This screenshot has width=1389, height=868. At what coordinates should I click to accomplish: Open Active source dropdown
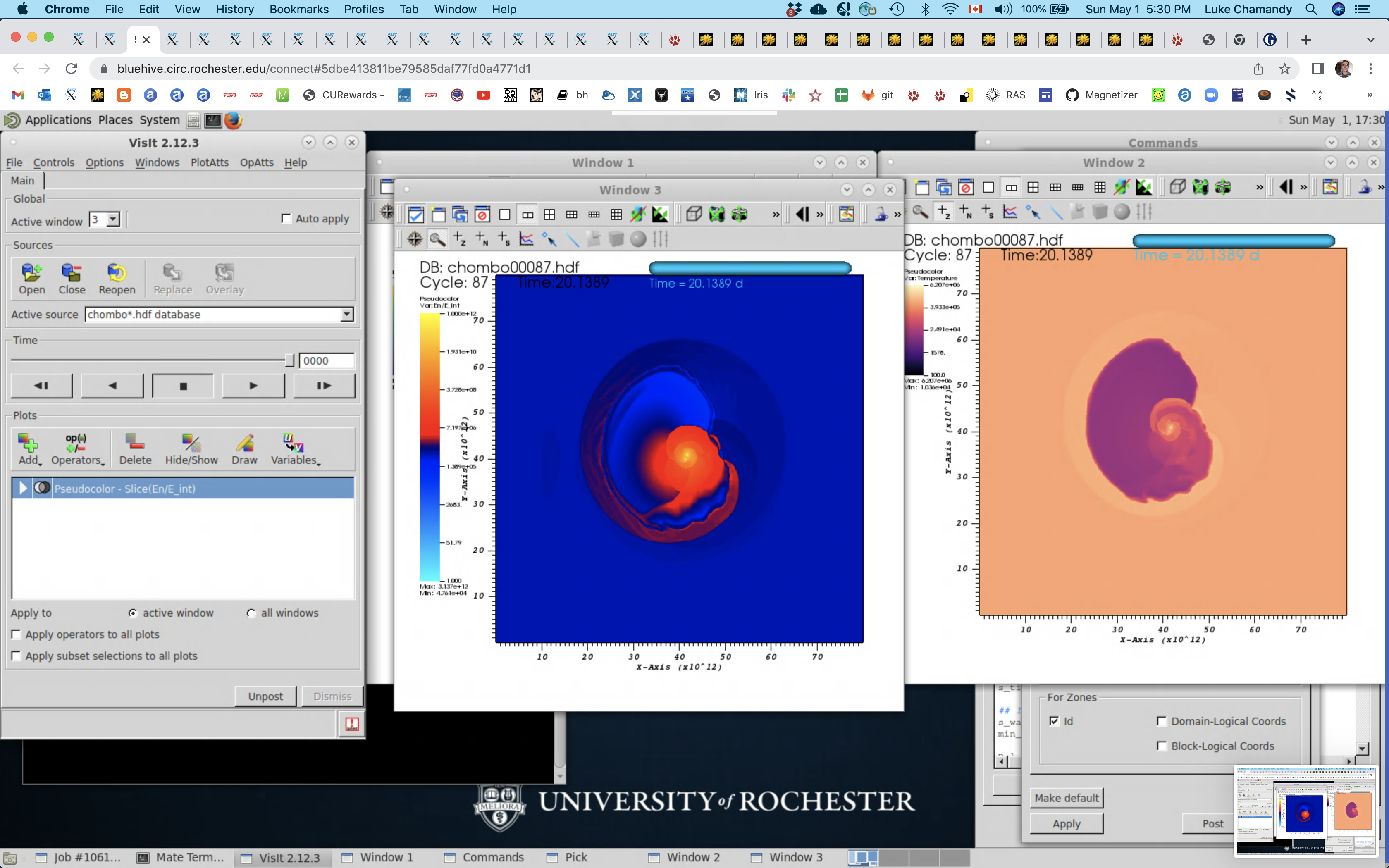347,314
